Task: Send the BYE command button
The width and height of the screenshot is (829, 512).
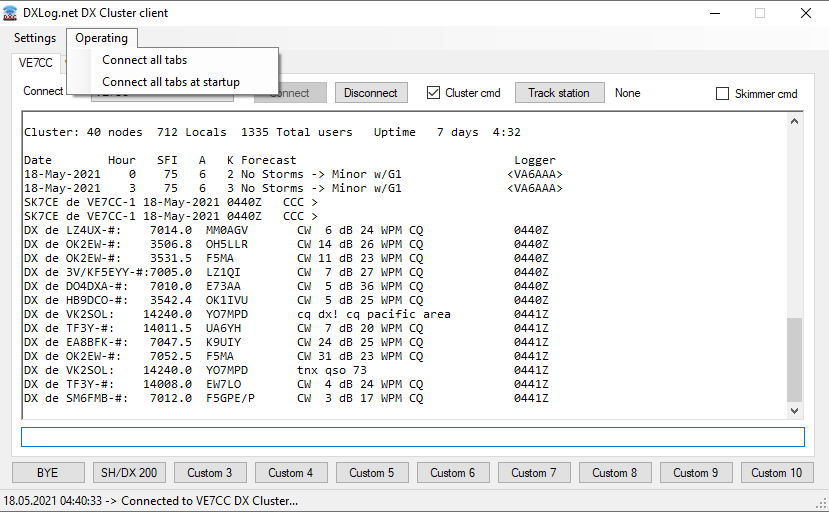Action: pyautogui.click(x=48, y=473)
